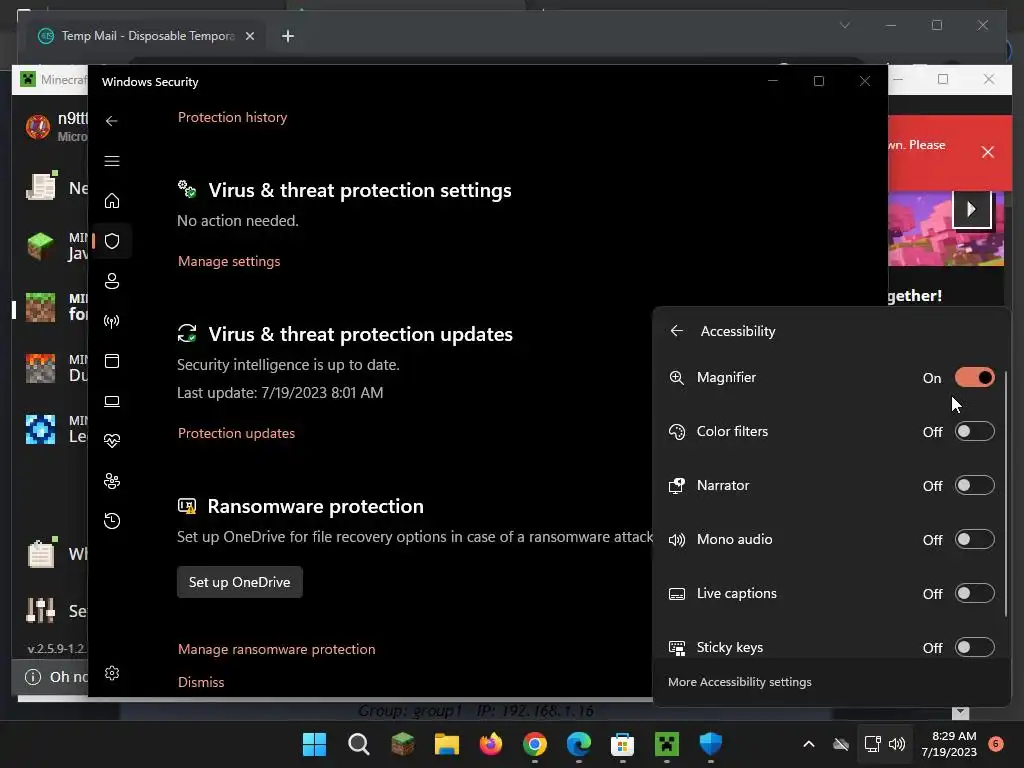Viewport: 1024px width, 768px height.
Task: Open Device performance & health heart icon
Action: 112,441
